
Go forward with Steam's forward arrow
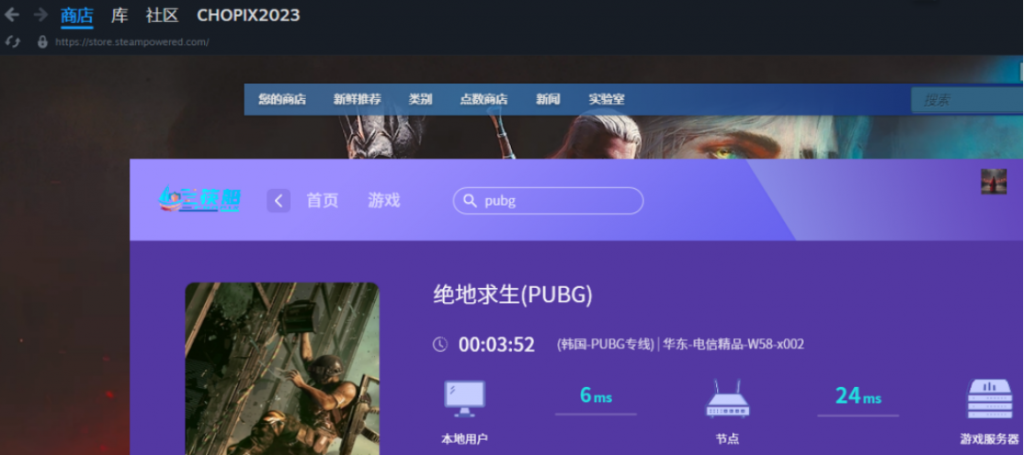[x=40, y=14]
